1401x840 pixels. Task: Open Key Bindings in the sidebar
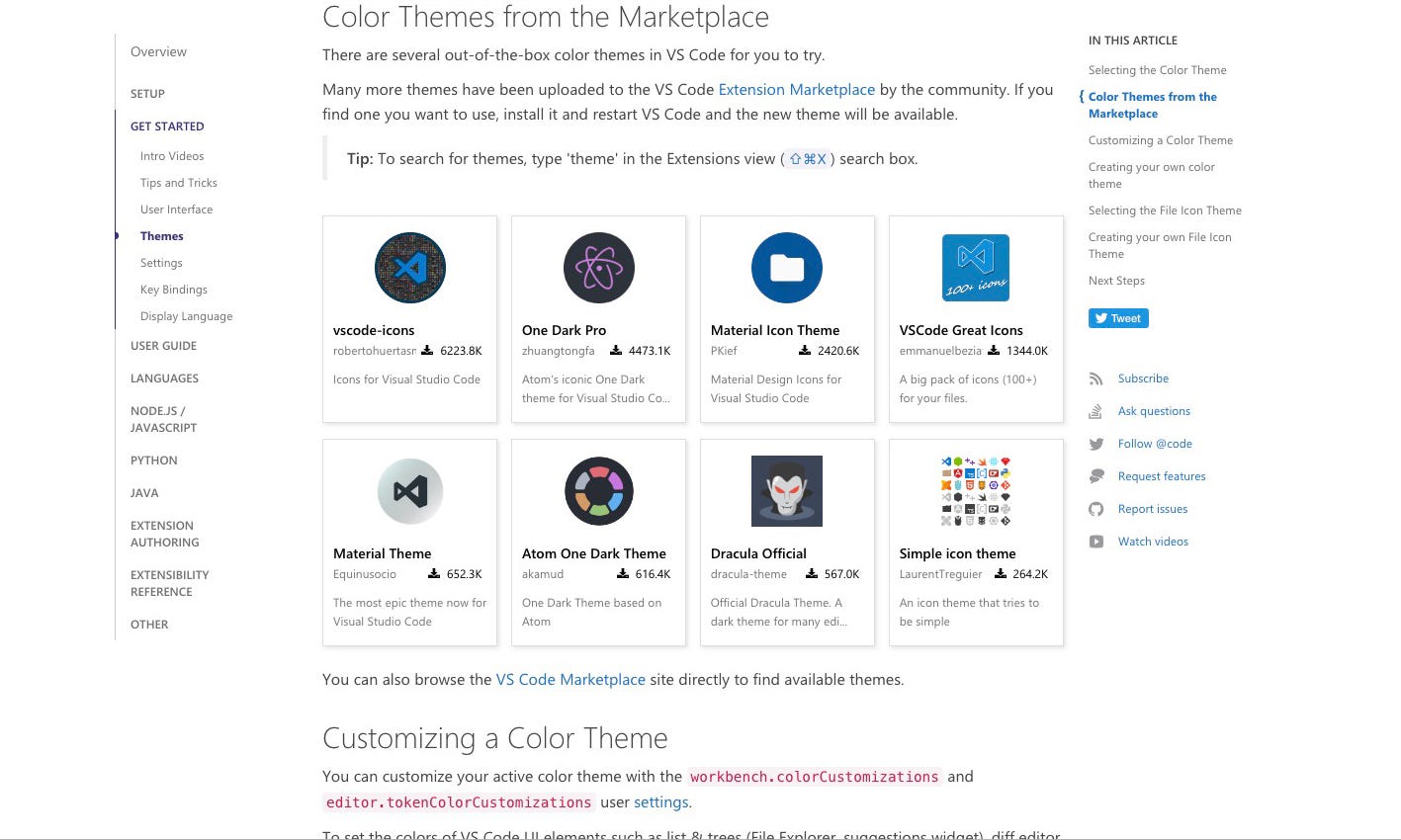click(174, 290)
